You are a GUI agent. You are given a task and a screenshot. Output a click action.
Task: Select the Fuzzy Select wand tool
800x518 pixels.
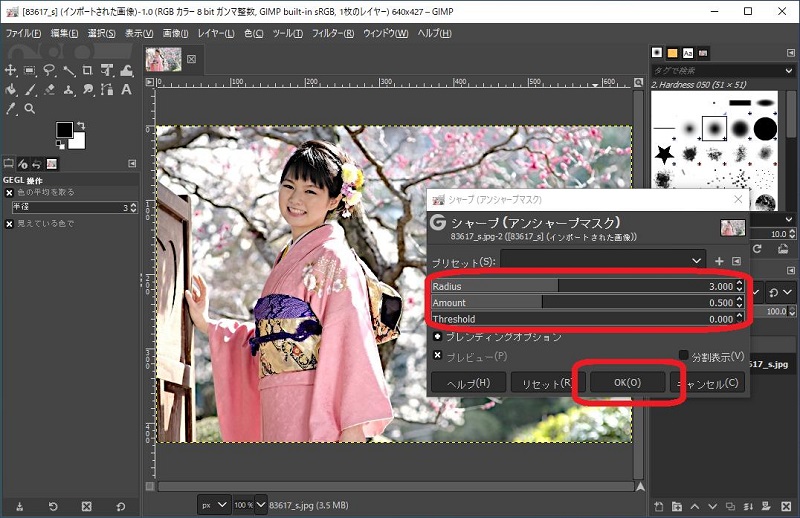click(x=69, y=71)
